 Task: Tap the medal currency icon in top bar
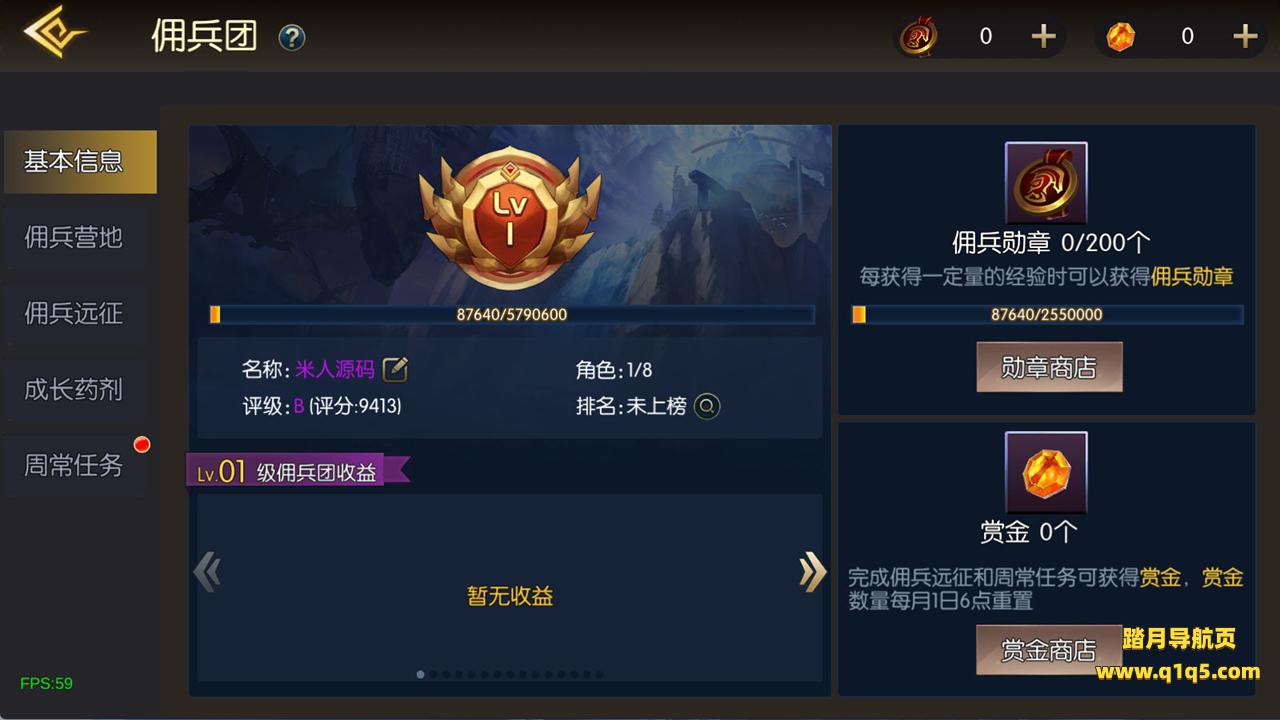point(918,37)
